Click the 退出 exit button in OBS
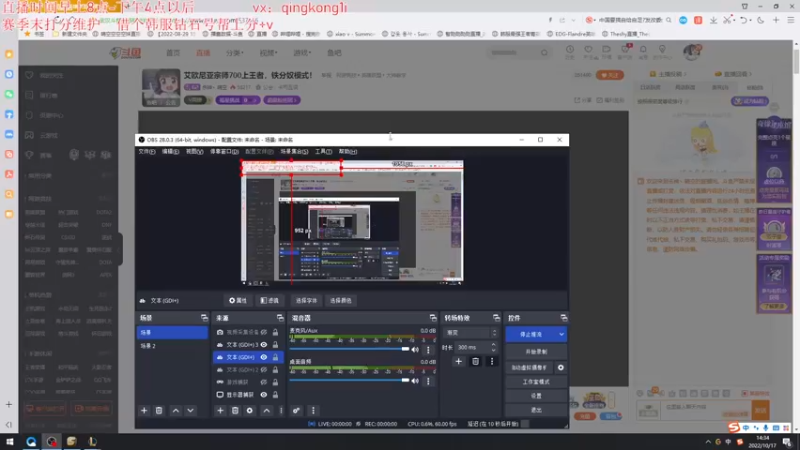The height and width of the screenshot is (450, 800). click(536, 410)
